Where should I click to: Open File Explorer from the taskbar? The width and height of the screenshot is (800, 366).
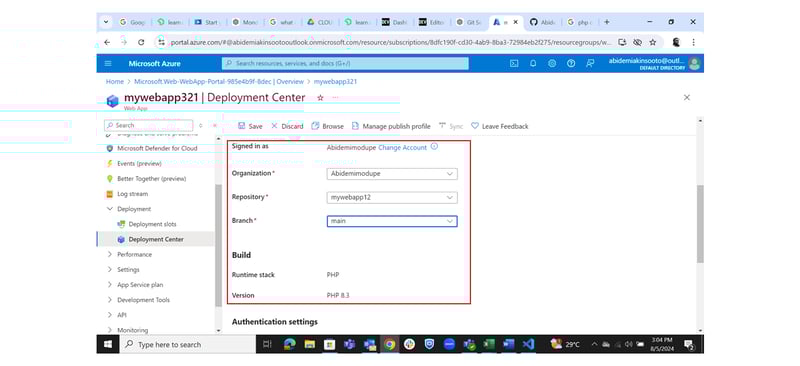click(x=309, y=345)
